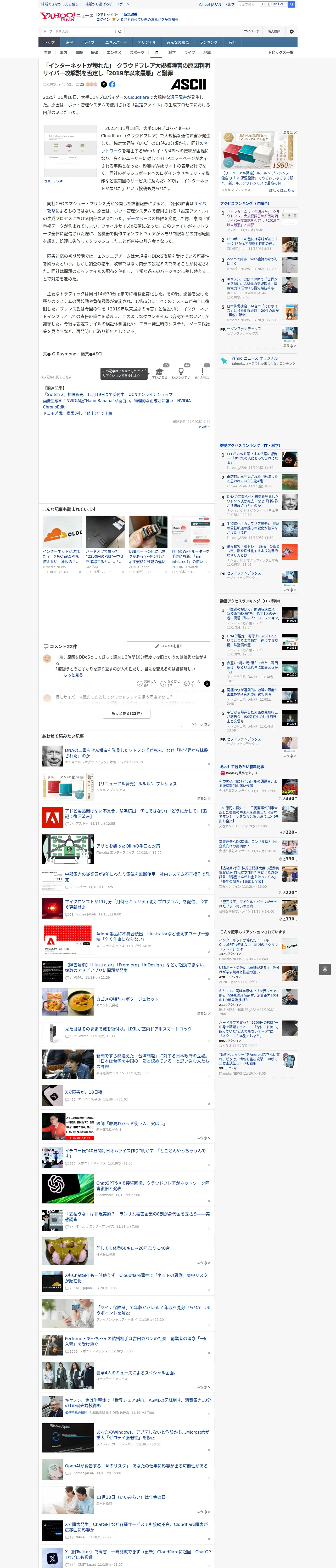The image size is (336, 1568).
Task: Toggle the コメント非表示 checkbox
Action: coord(183,724)
